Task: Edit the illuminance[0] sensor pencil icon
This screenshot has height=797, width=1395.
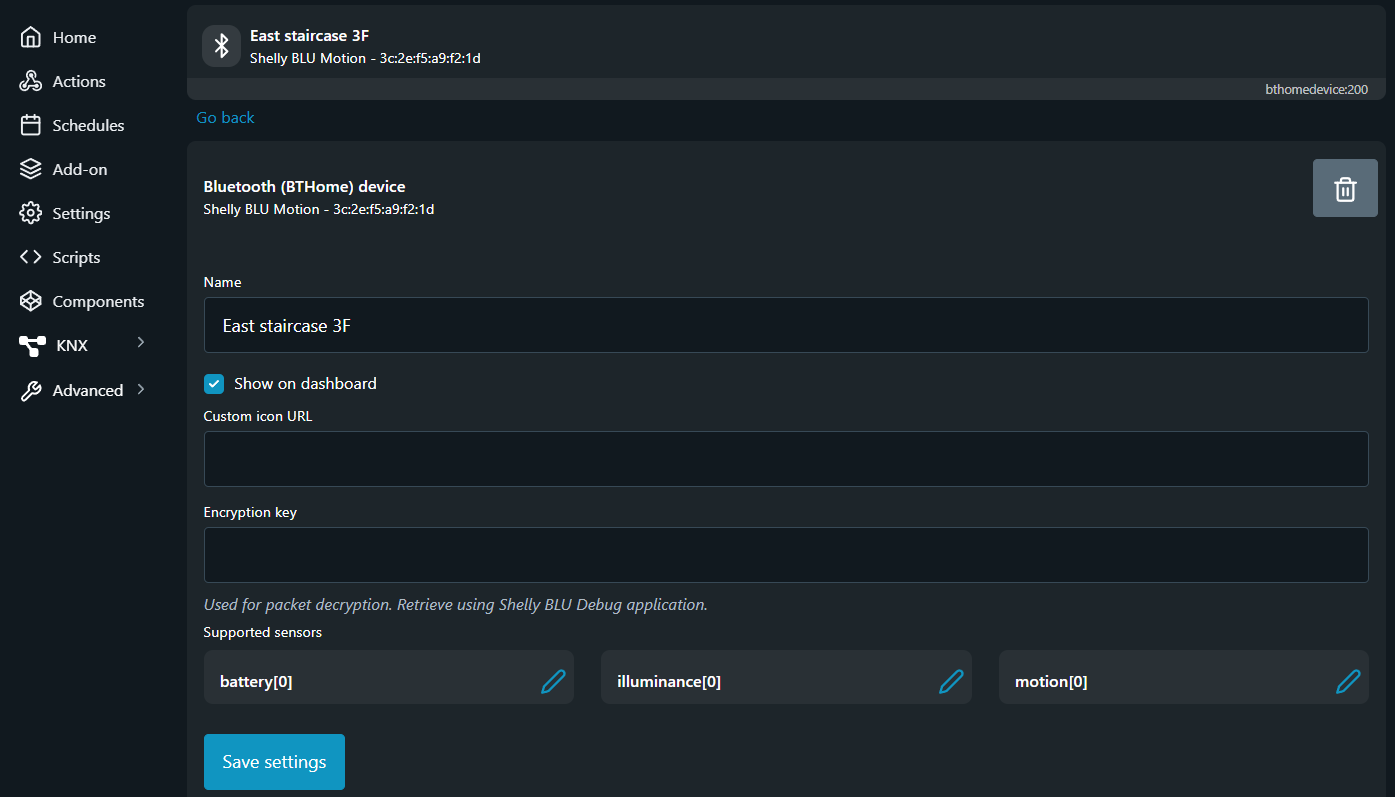Action: pos(951,682)
